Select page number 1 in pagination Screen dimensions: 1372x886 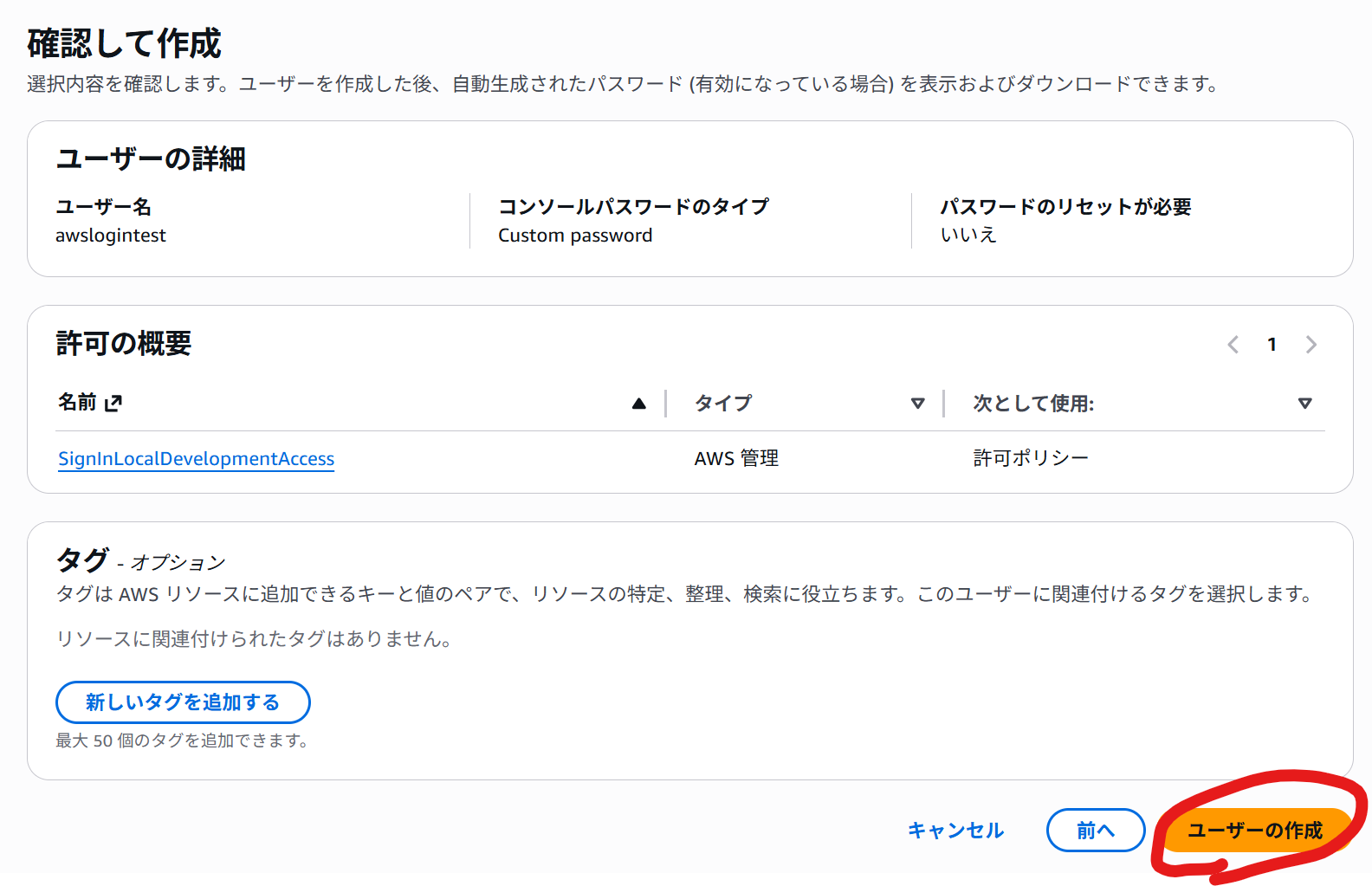[1272, 345]
